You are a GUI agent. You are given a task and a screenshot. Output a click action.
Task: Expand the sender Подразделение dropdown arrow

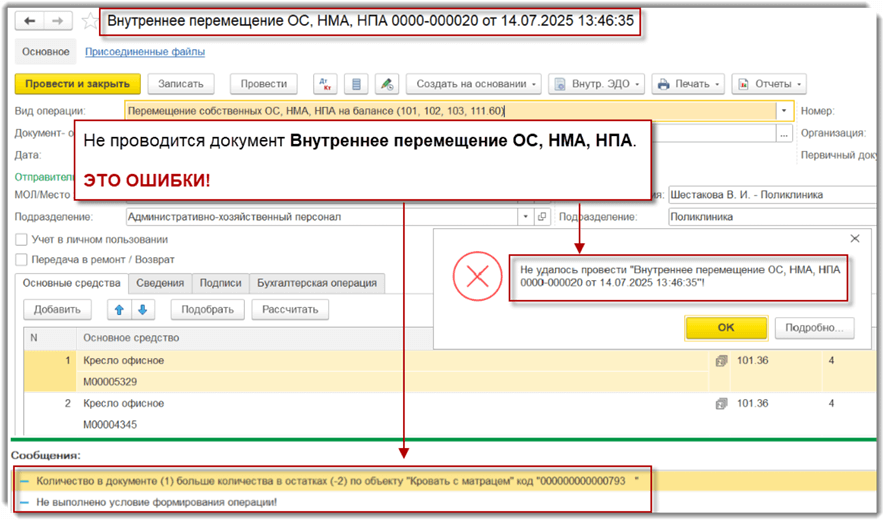525,217
